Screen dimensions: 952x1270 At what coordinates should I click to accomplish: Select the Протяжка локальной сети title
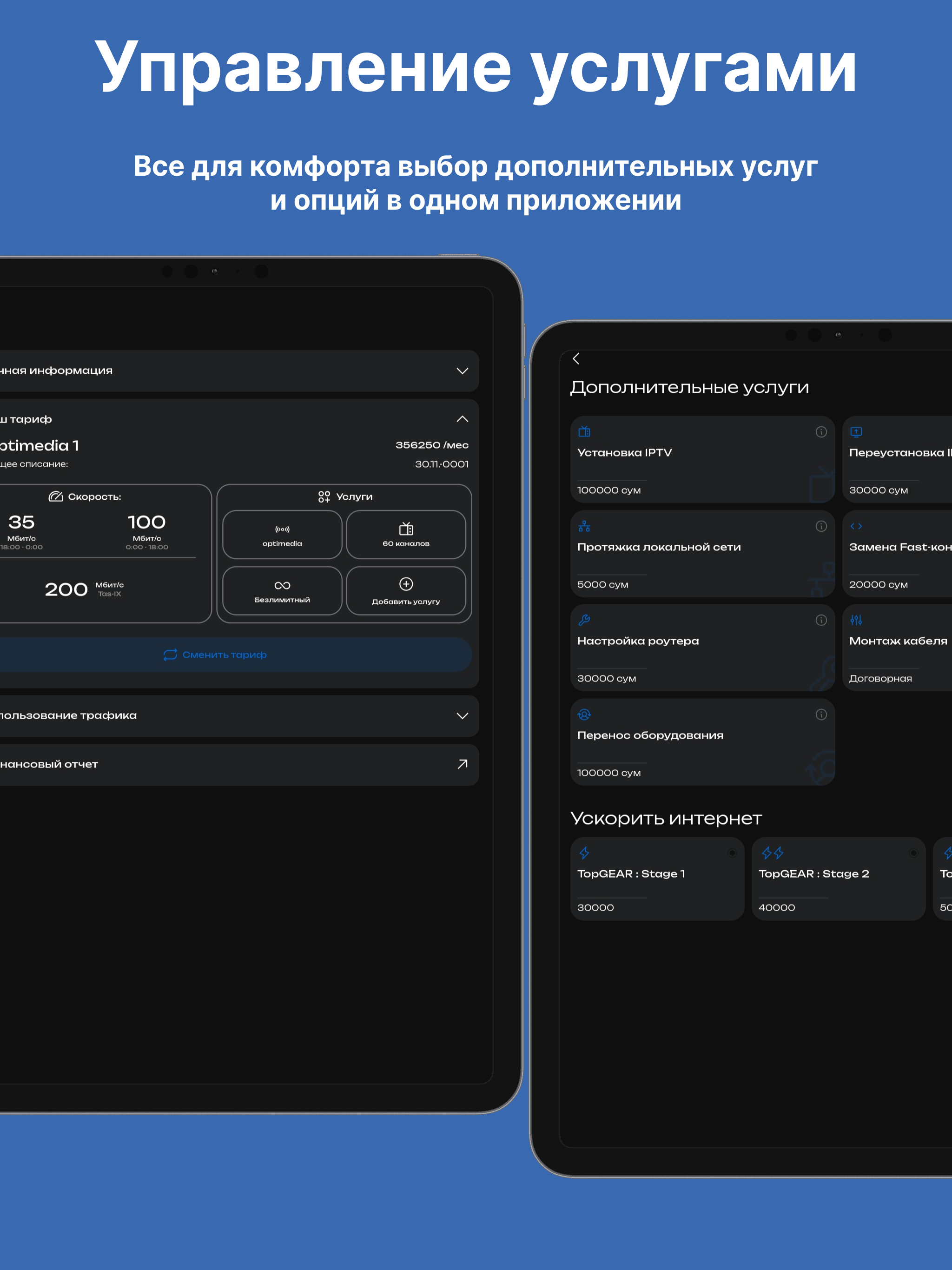click(659, 547)
